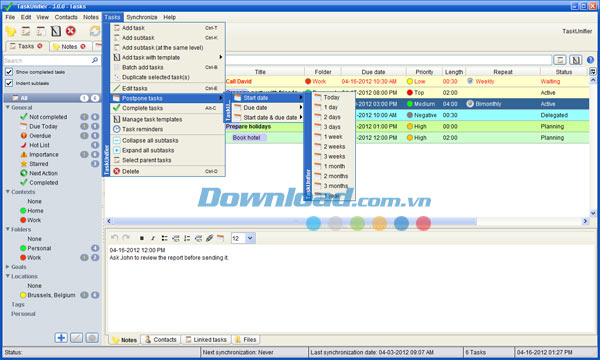Collapse the Folders section in sidebar
Viewport: 600px width, 360px height.
[x=8, y=229]
